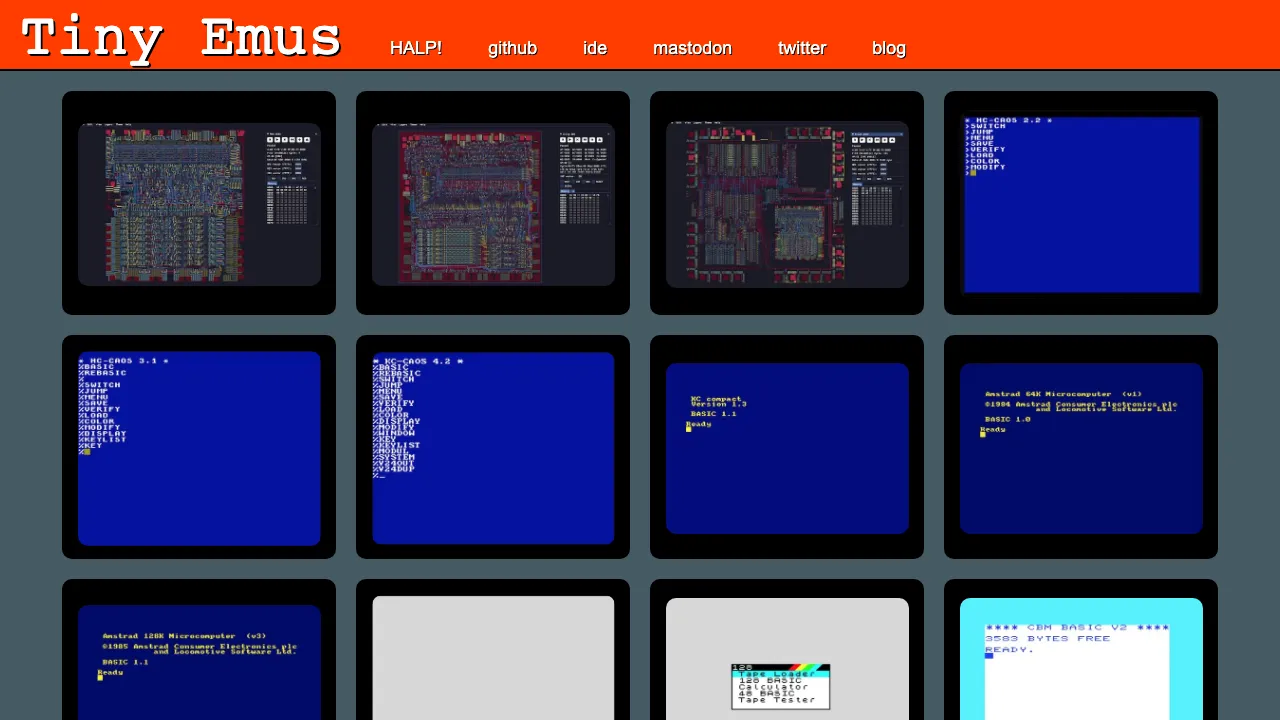Image resolution: width=1280 pixels, height=720 pixels.
Task: Click the Tiny Emus site title
Action: tap(181, 39)
